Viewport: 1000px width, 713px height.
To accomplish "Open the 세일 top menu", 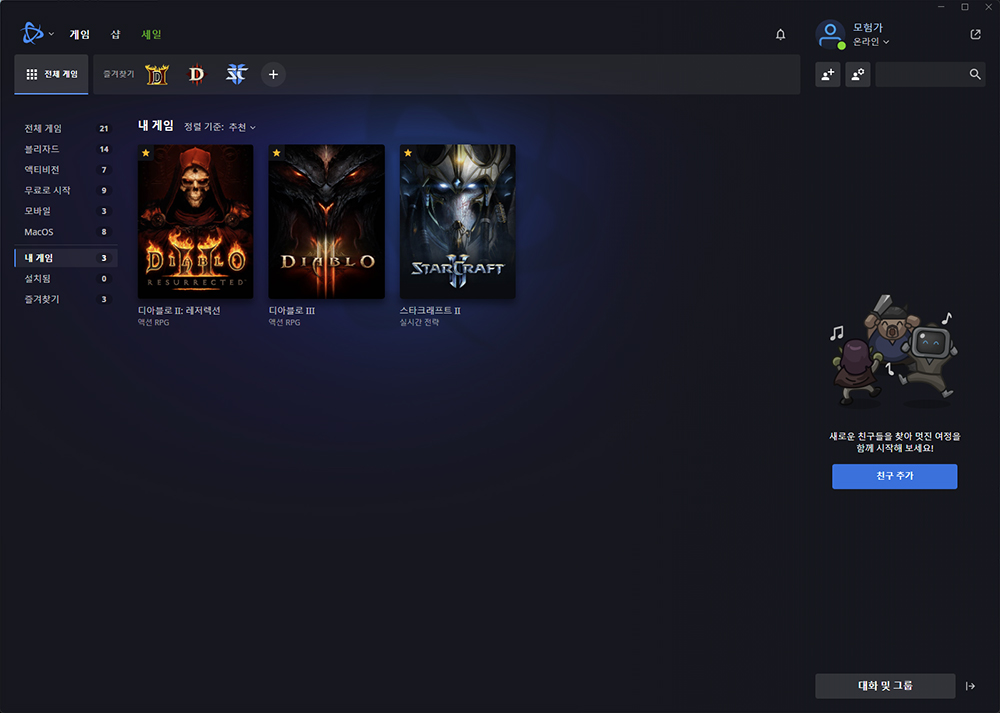I will [151, 34].
